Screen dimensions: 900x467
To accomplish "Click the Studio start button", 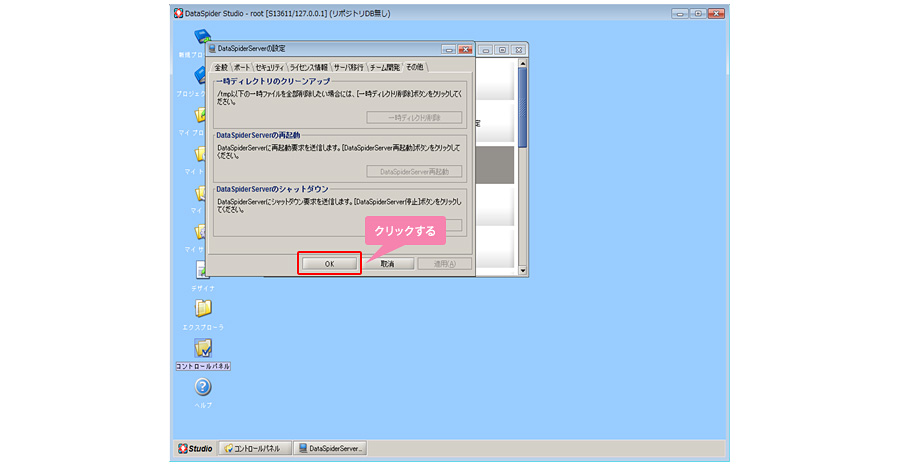I will pyautogui.click(x=196, y=448).
